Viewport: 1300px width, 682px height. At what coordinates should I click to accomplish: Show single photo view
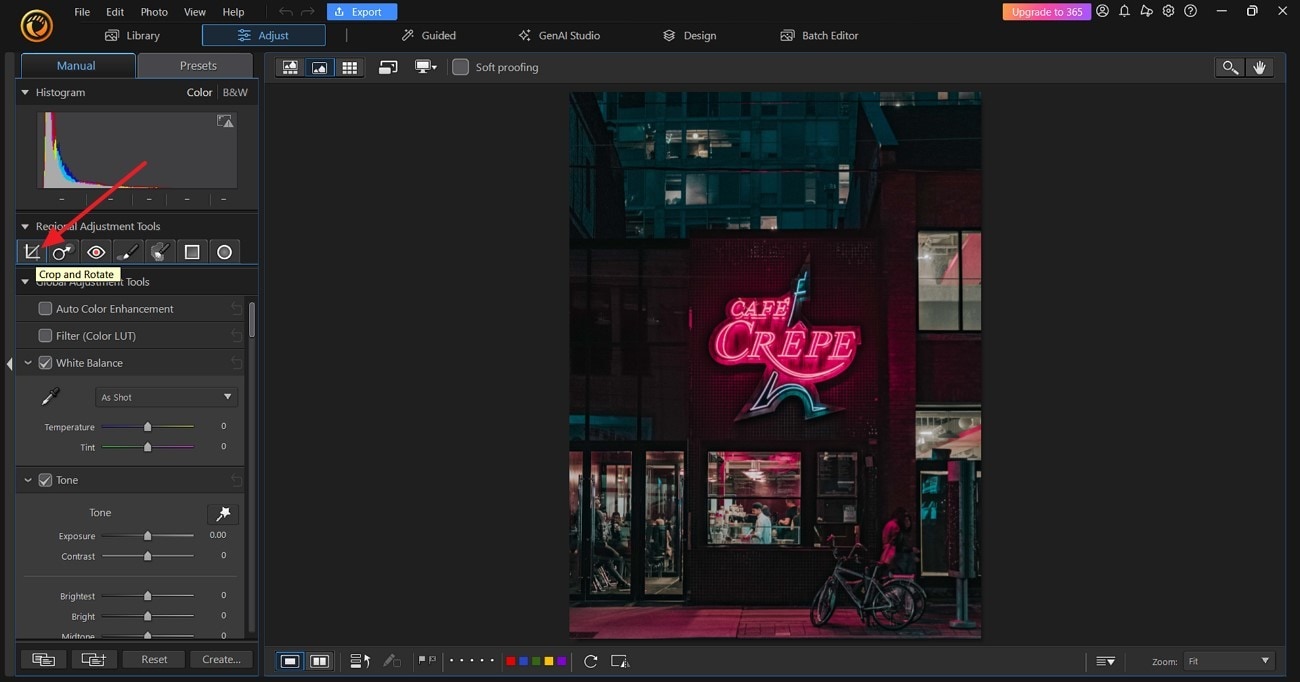click(x=290, y=661)
